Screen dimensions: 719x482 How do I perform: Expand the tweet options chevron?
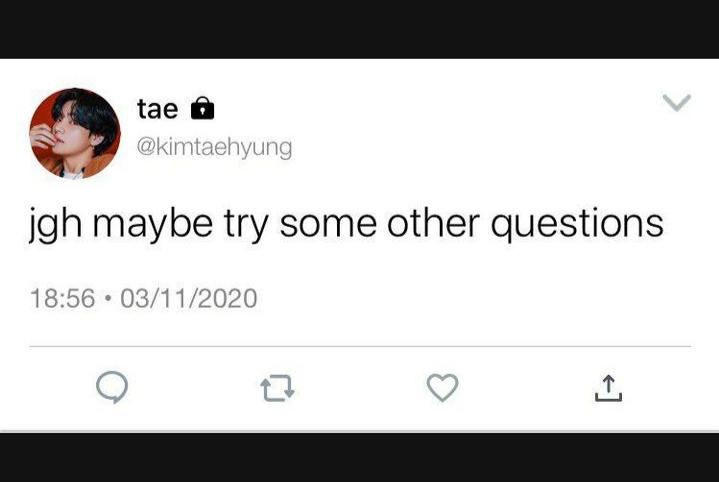pyautogui.click(x=677, y=103)
